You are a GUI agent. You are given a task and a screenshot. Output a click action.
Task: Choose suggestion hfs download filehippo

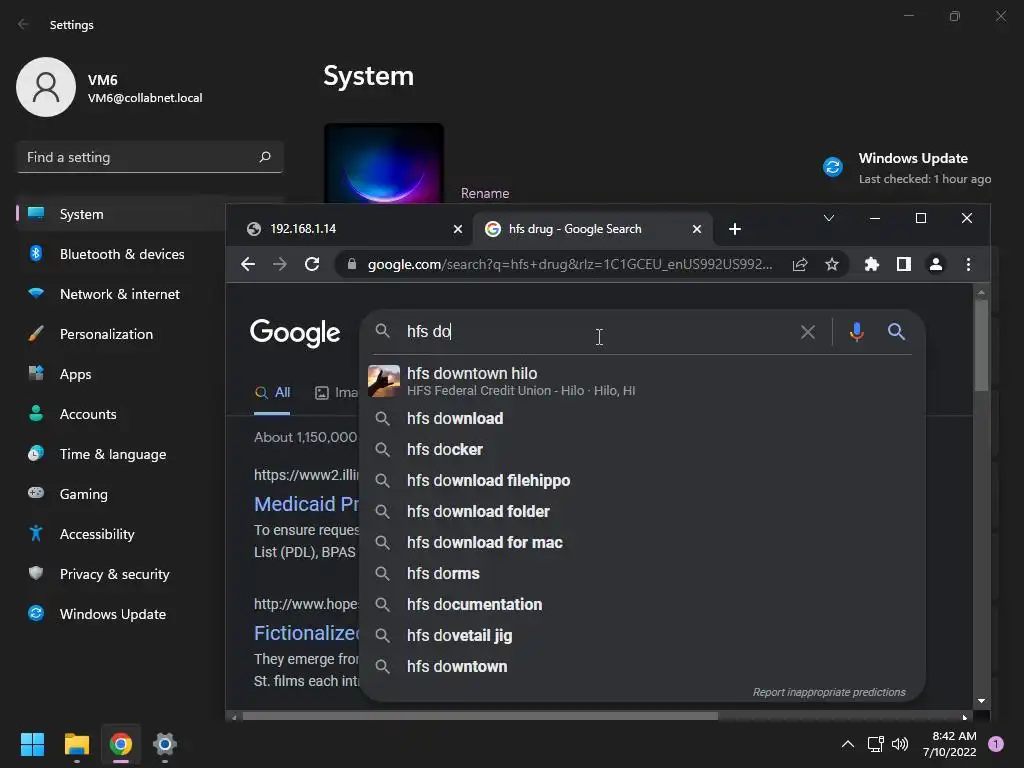click(x=642, y=481)
